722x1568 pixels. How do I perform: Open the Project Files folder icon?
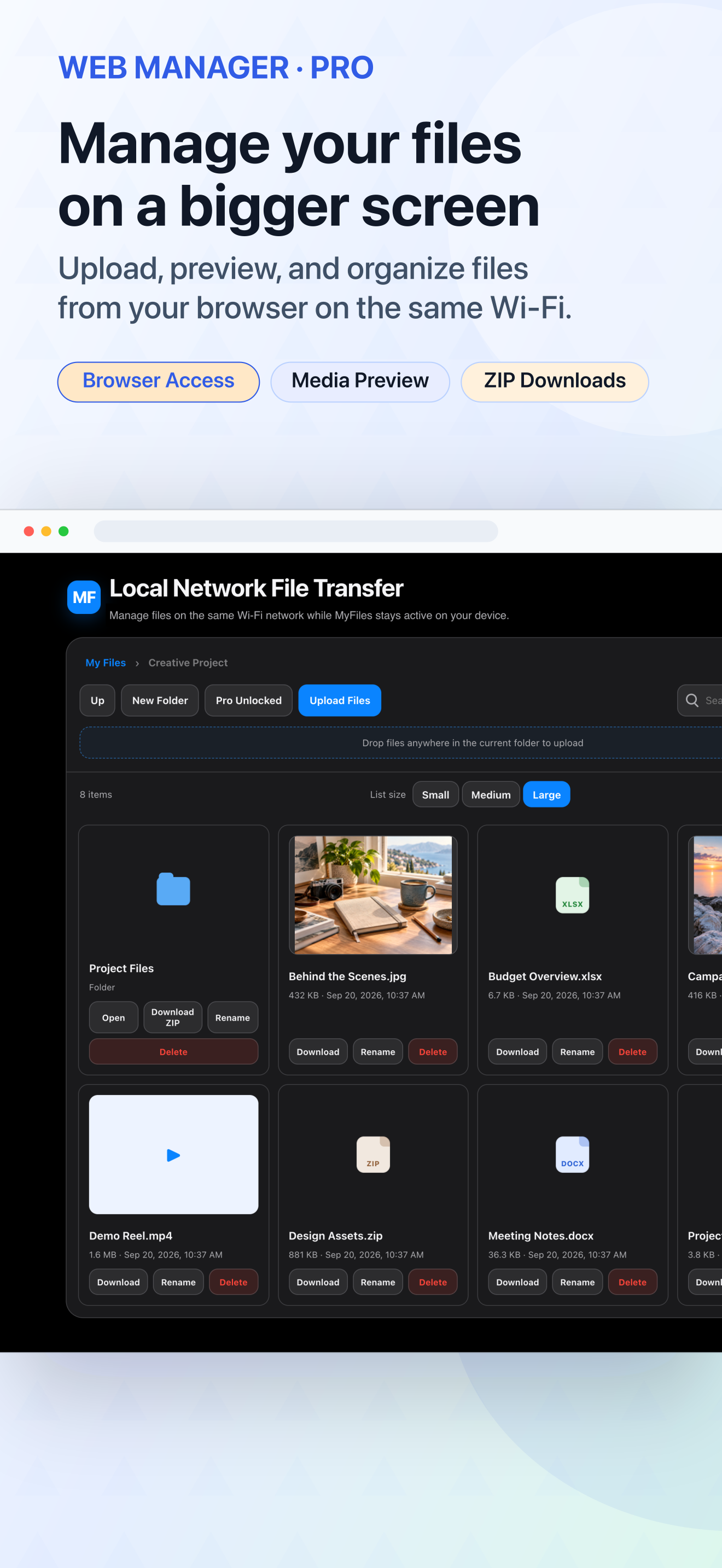tap(173, 888)
